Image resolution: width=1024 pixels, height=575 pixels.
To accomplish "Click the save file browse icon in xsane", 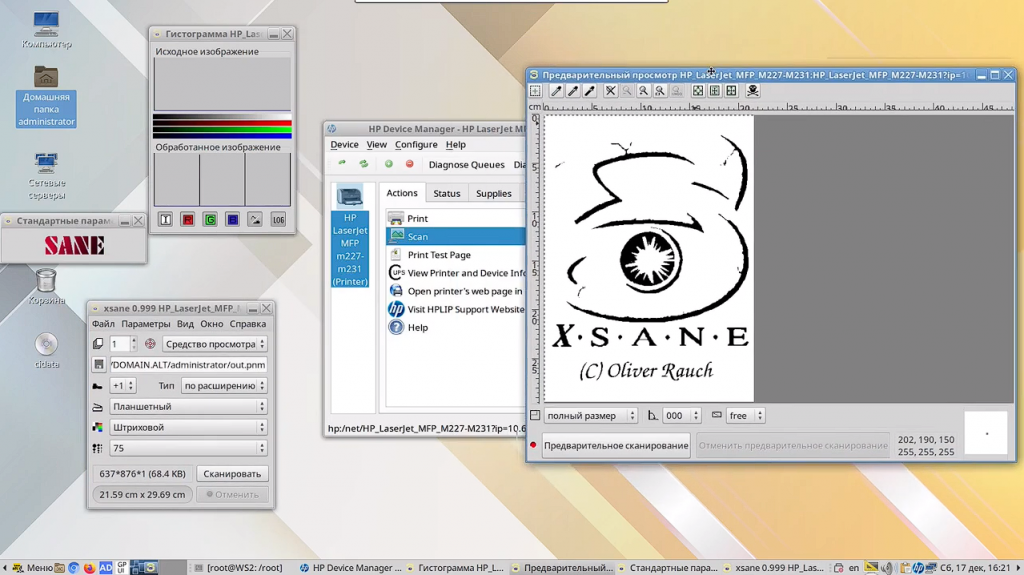I will 99,365.
